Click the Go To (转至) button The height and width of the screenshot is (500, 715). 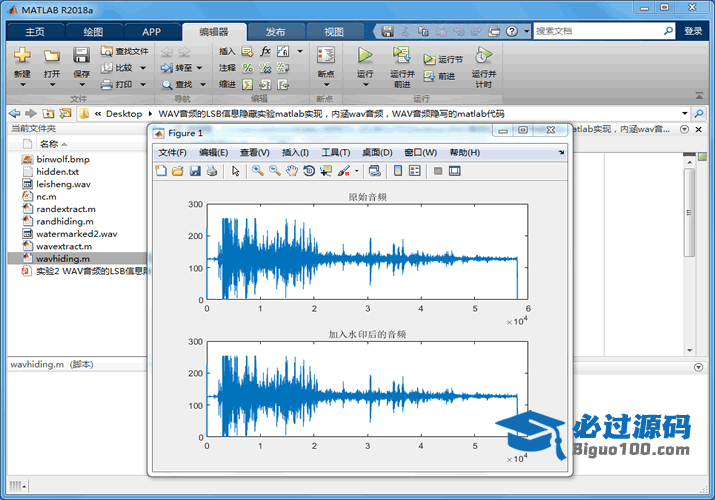[177, 68]
